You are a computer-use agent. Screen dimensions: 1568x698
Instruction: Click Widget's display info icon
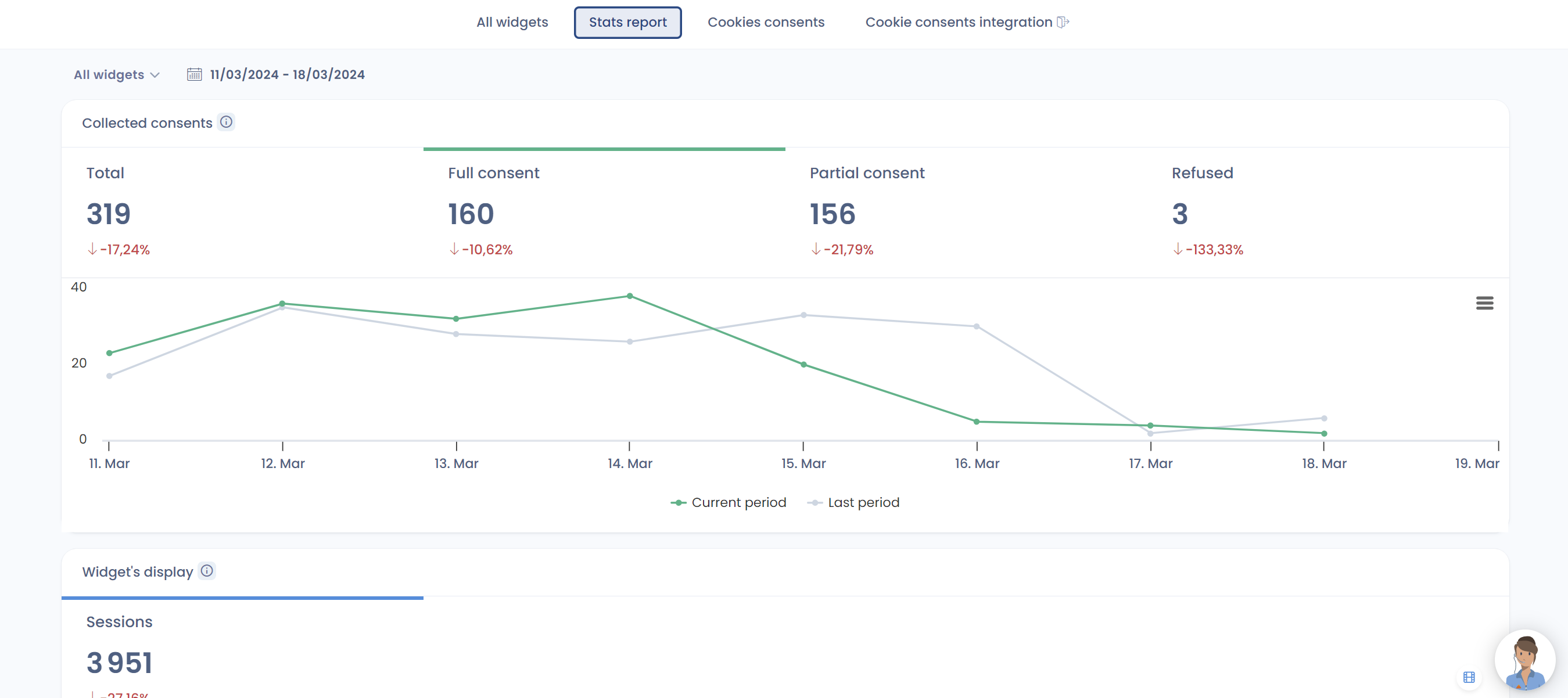(x=207, y=571)
